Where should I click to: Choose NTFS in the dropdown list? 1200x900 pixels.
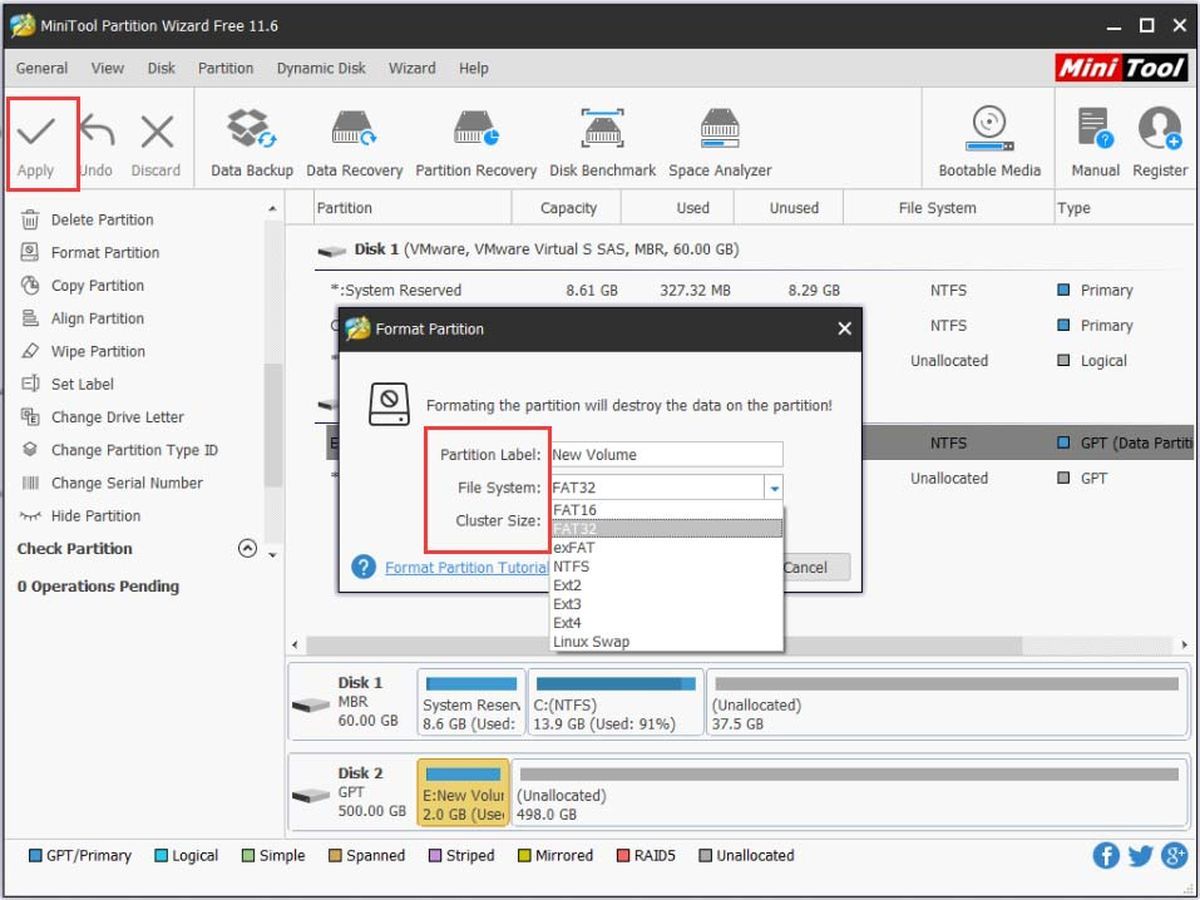pos(571,566)
